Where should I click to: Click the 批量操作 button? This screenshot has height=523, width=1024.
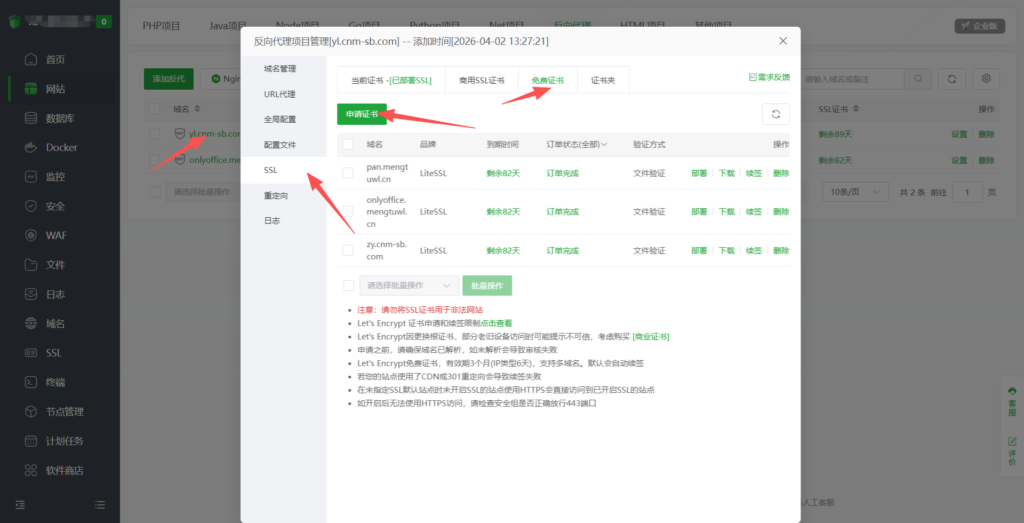tap(487, 285)
